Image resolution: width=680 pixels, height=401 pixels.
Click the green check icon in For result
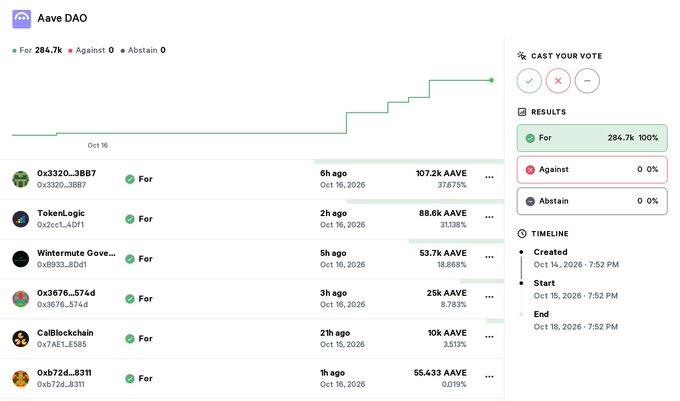pyautogui.click(x=530, y=138)
